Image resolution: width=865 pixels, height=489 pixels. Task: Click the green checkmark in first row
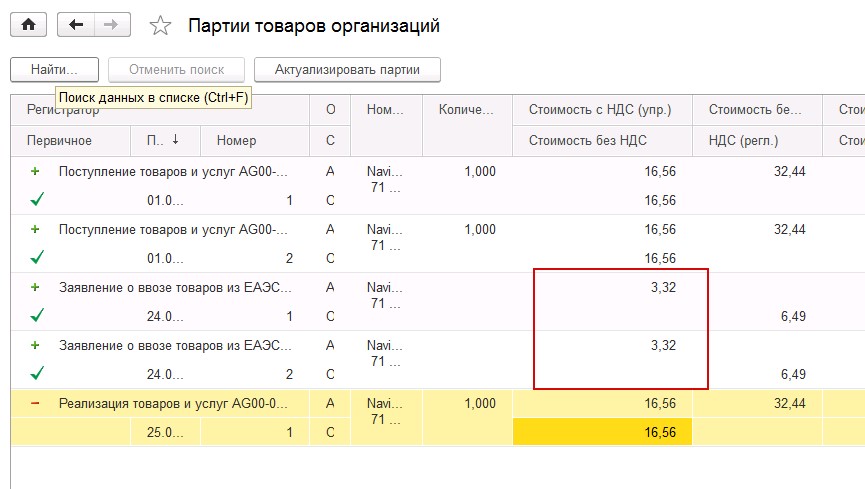(x=37, y=200)
